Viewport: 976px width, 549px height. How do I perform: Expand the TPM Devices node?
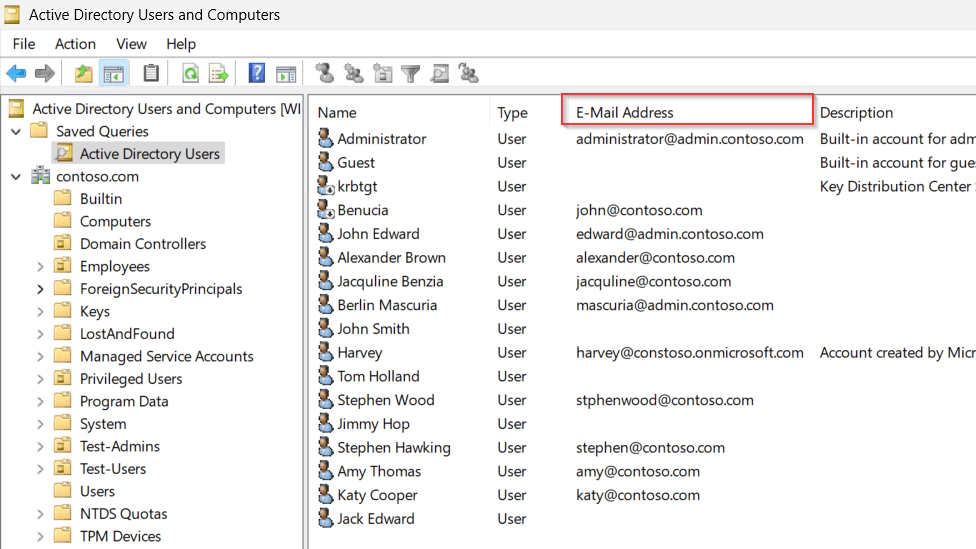(40, 536)
